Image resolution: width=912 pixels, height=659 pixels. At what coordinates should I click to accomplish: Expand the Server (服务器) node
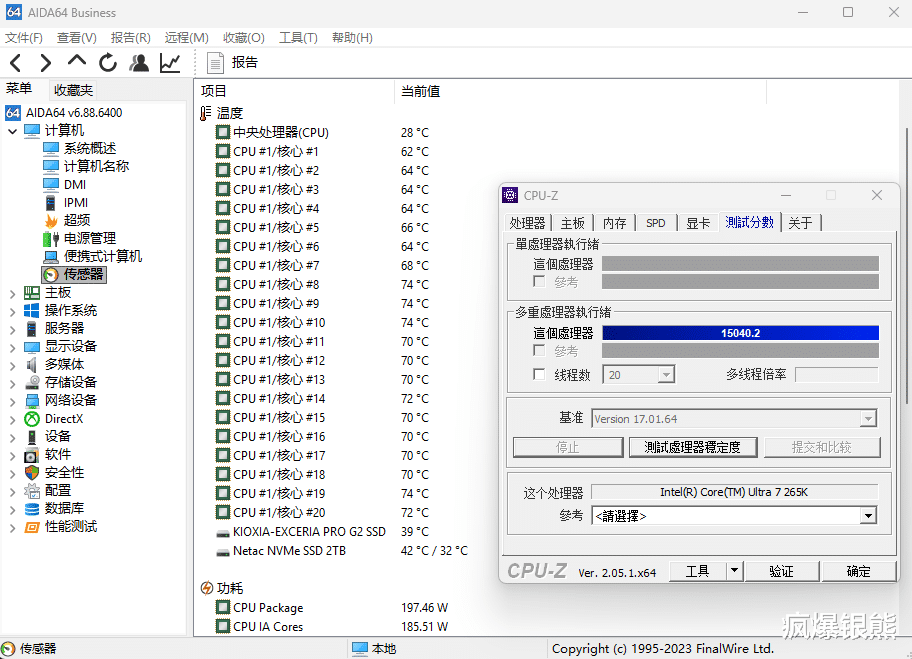(x=12, y=330)
